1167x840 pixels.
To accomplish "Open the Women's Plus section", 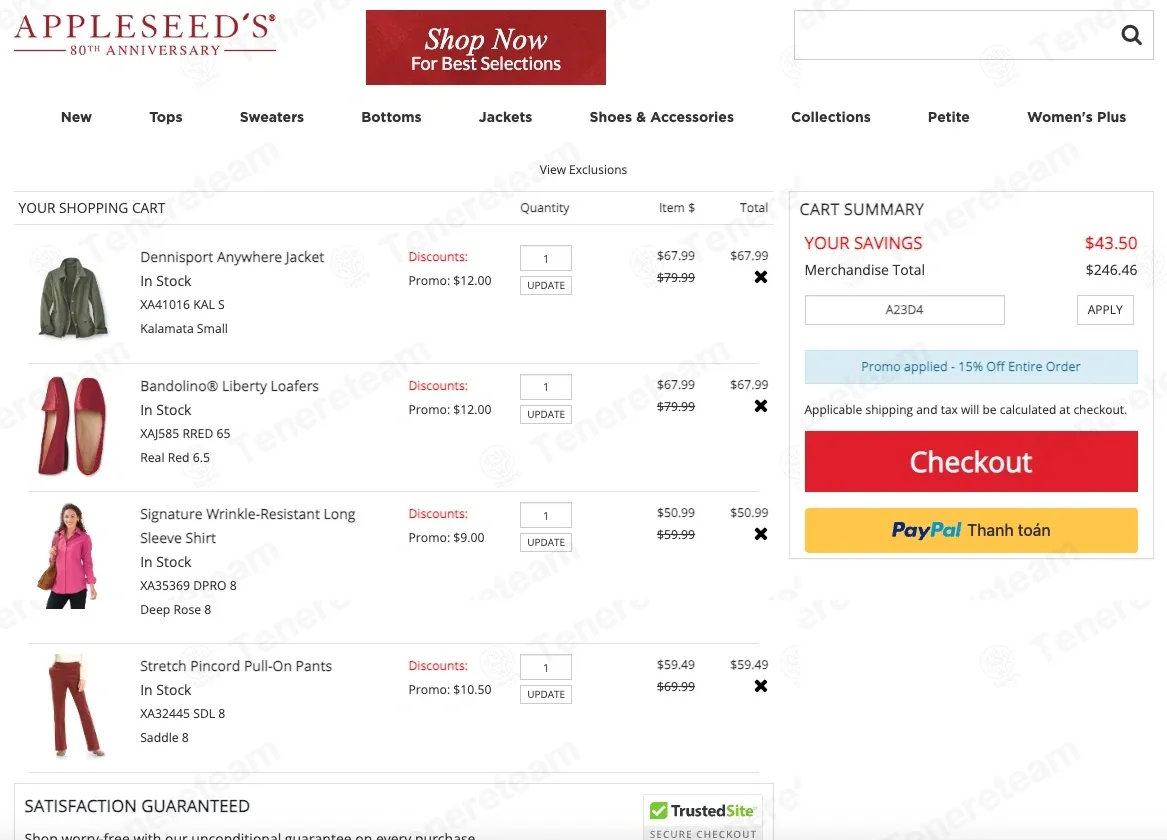I will click(x=1076, y=117).
